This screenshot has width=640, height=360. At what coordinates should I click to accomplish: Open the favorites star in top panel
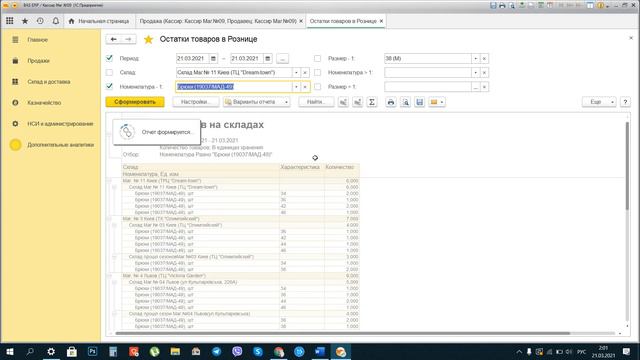coord(25,21)
